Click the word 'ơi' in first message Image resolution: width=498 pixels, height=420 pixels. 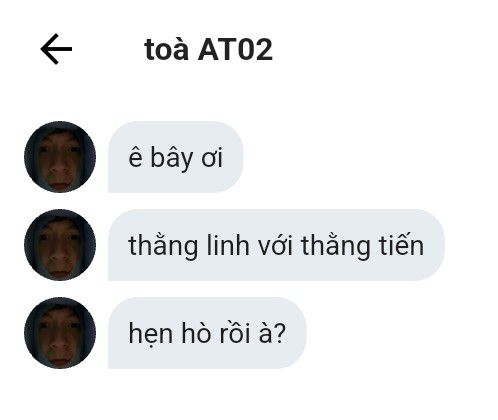point(212,158)
